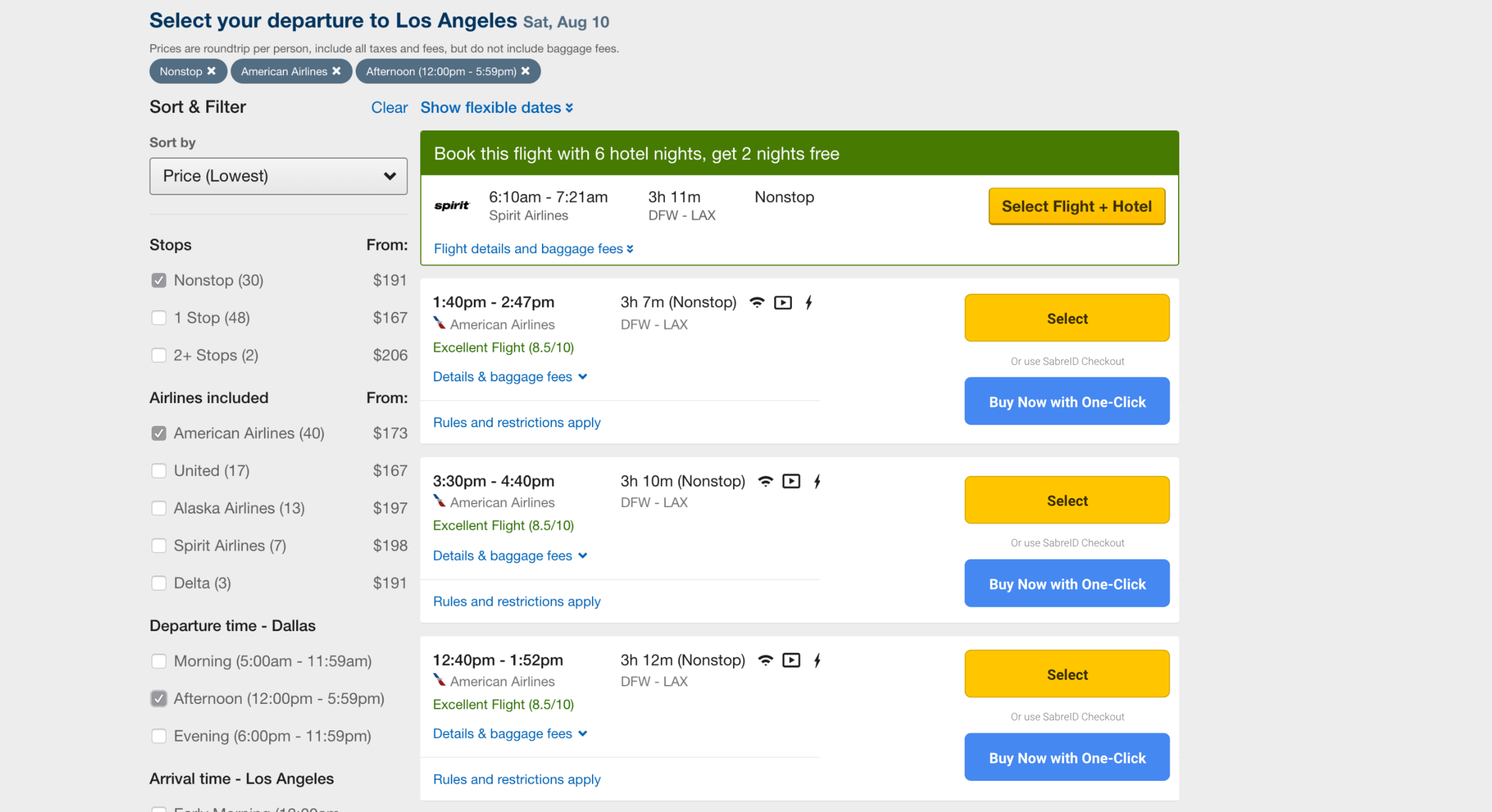Click the 6:10am - 7:21am Spirit flight time
This screenshot has height=812, width=1492.
pyautogui.click(x=548, y=197)
